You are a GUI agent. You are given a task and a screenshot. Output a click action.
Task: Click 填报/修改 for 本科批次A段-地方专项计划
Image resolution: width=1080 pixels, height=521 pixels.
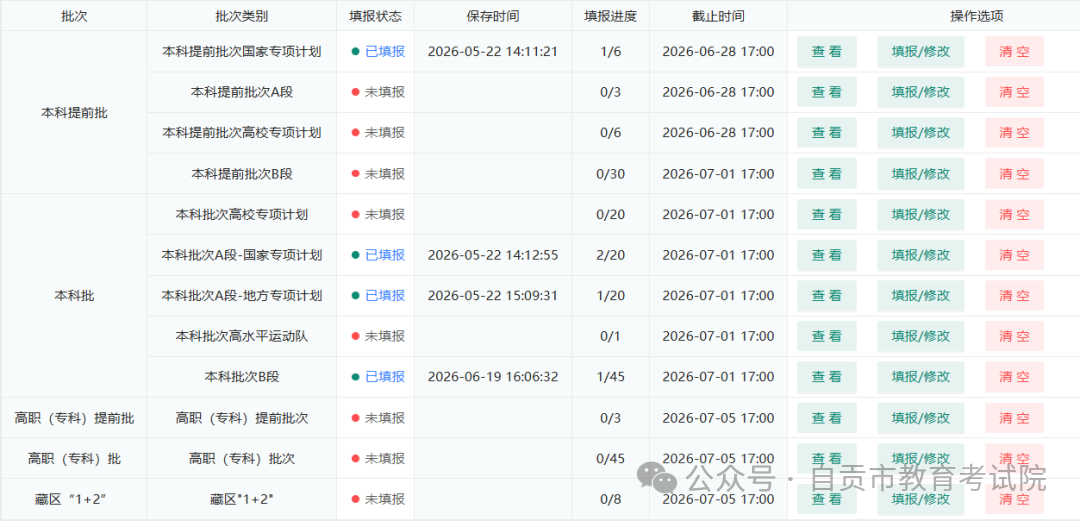(920, 296)
